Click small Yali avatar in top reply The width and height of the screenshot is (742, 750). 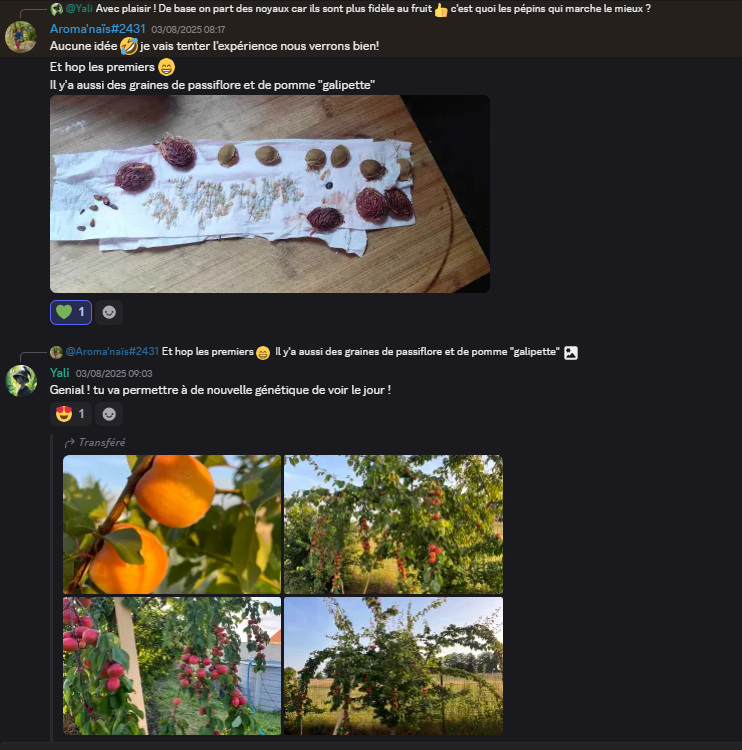point(57,8)
